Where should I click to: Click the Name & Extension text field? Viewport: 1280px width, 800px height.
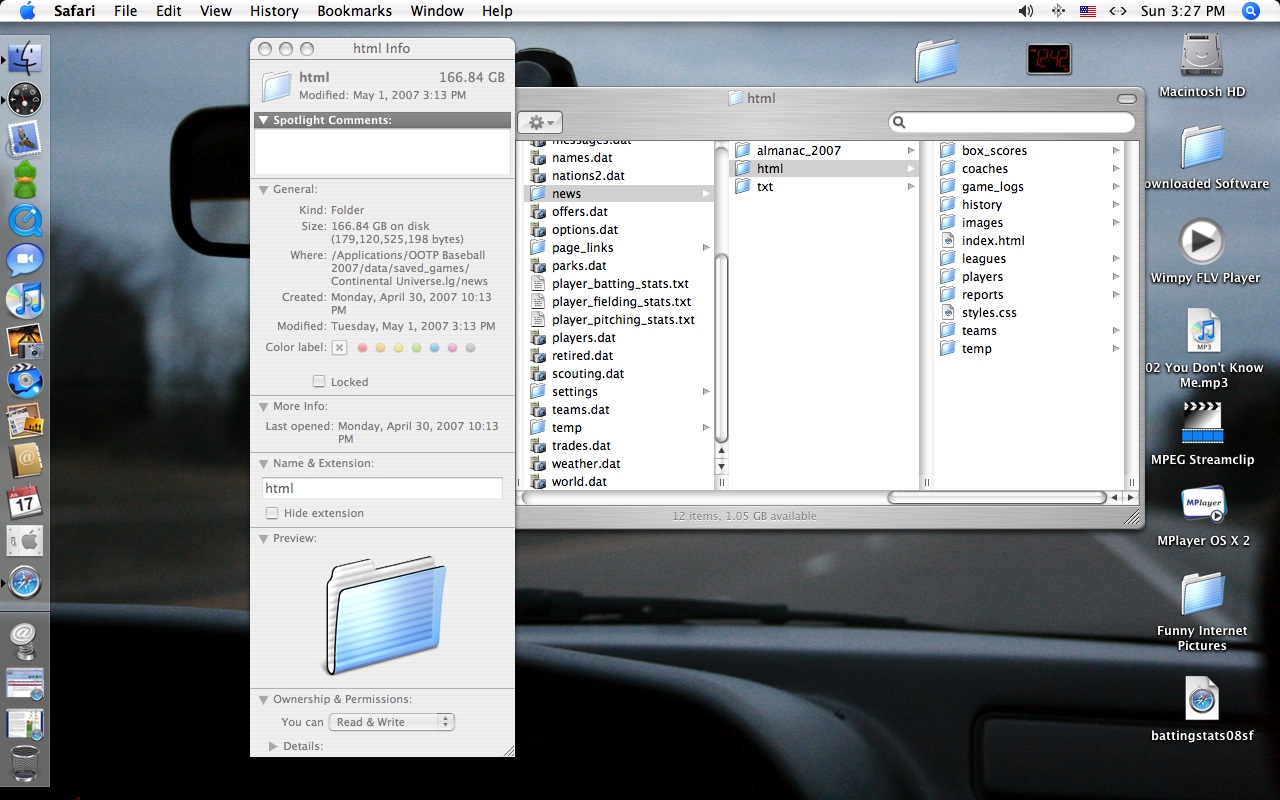tap(382, 488)
